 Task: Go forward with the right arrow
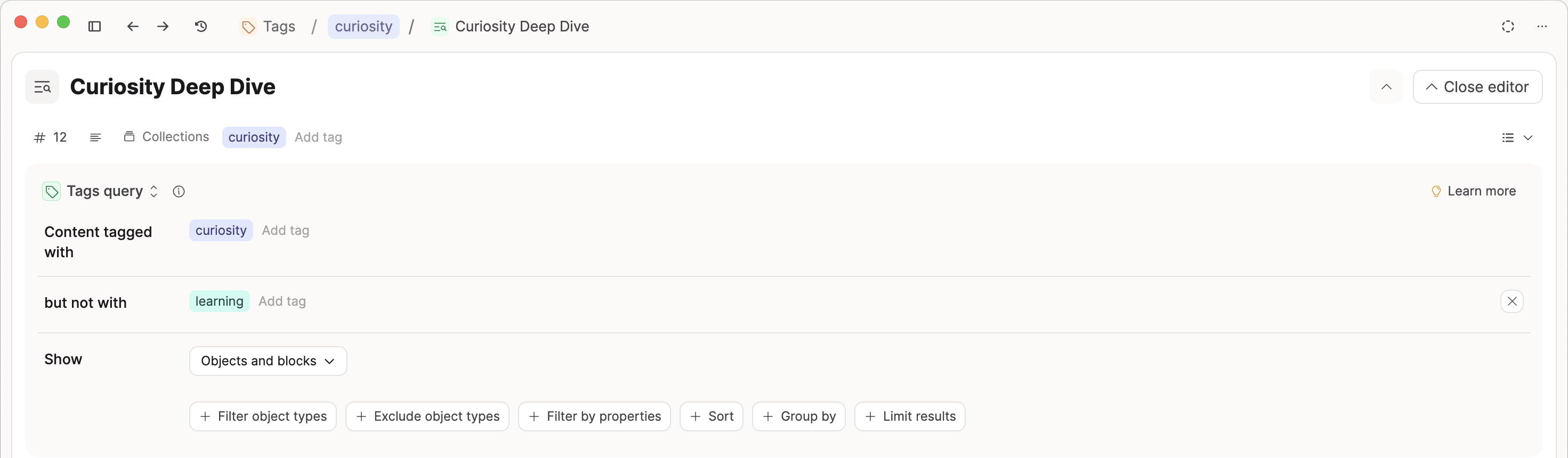163,26
